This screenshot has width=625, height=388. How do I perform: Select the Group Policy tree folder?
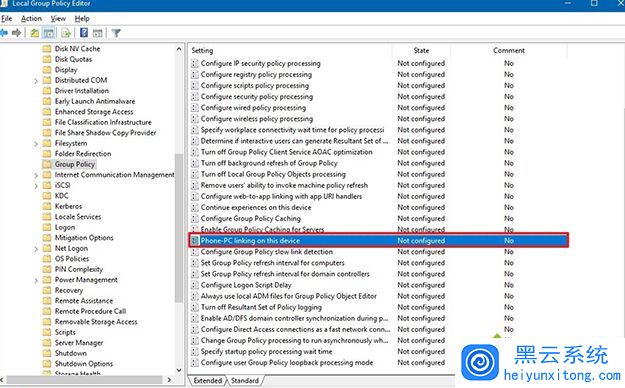(75, 164)
